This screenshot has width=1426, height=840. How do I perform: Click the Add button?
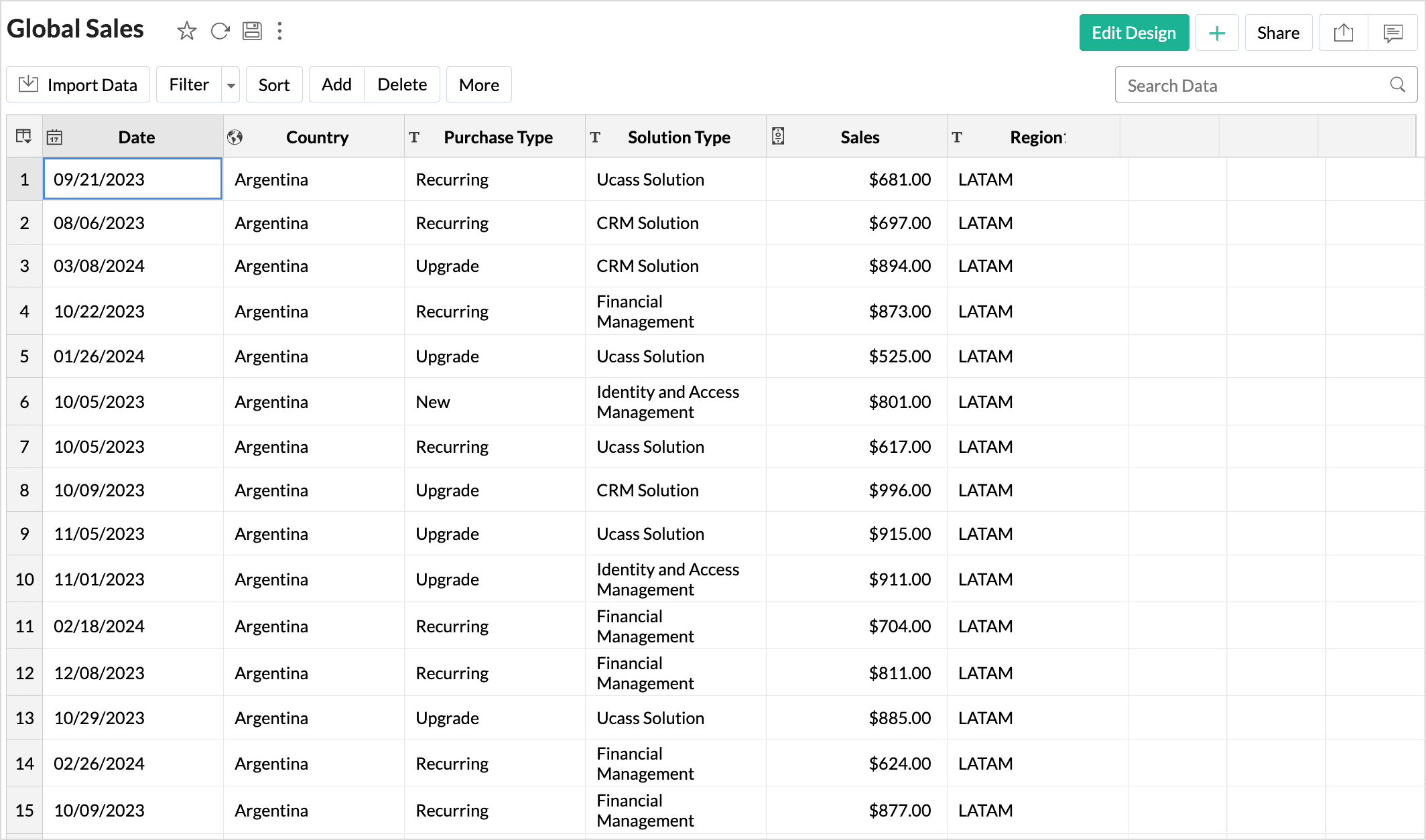click(336, 85)
